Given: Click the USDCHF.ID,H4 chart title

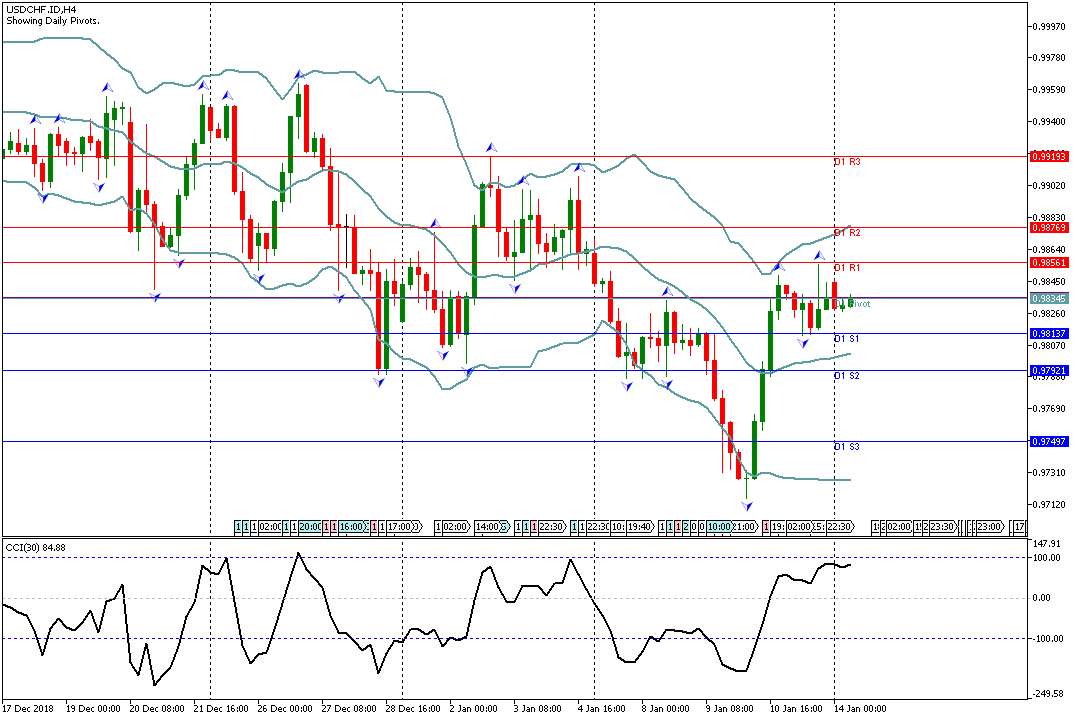Looking at the screenshot, I should tap(41, 10).
